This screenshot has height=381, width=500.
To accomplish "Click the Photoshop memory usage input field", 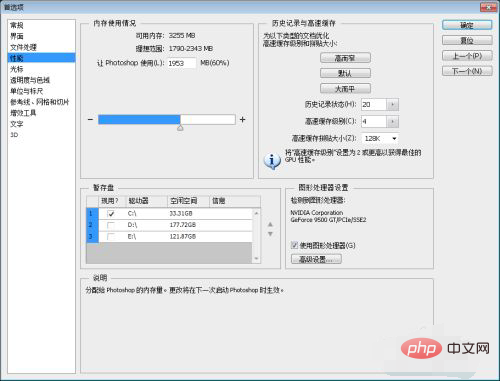I will tap(181, 63).
